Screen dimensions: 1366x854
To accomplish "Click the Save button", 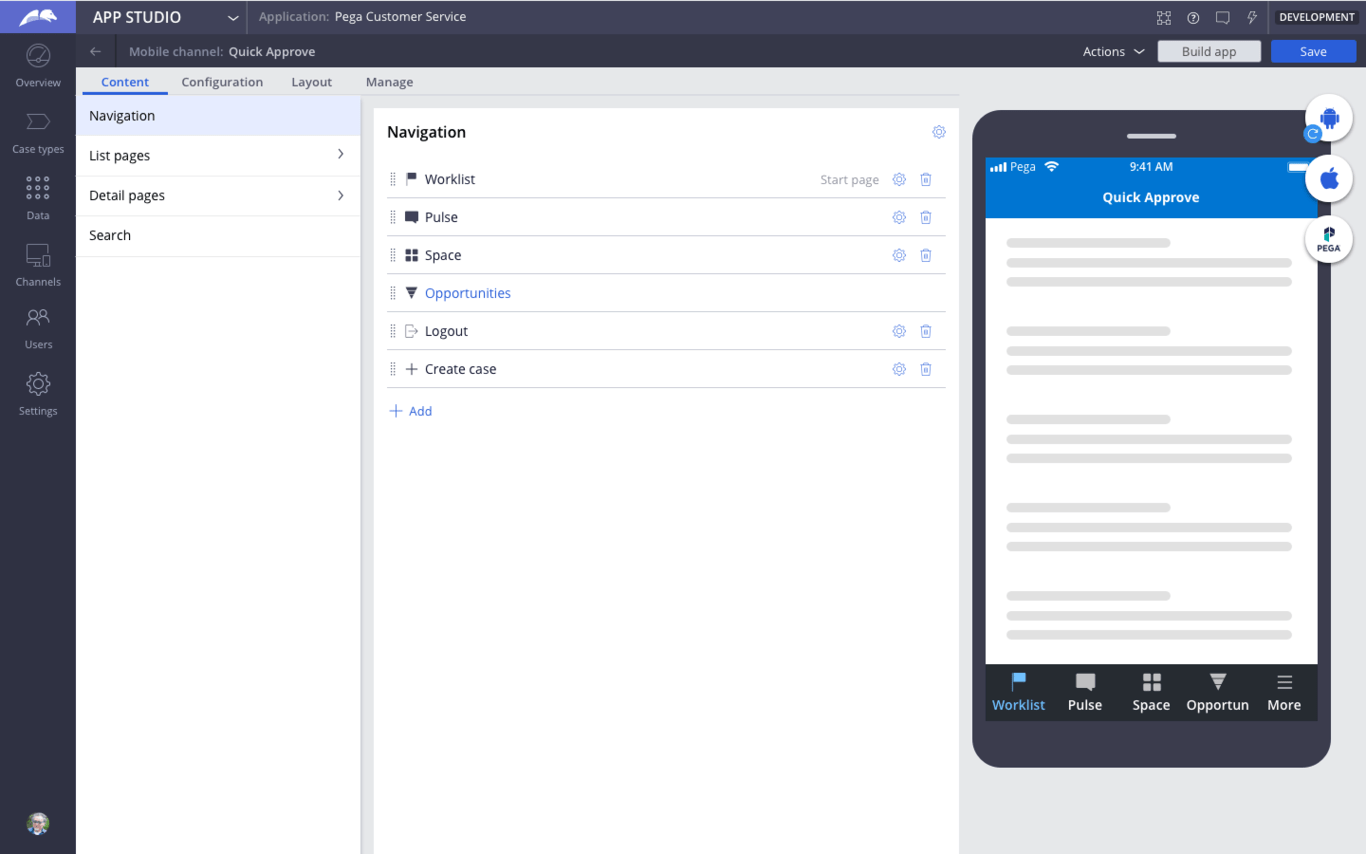I will tap(1312, 52).
